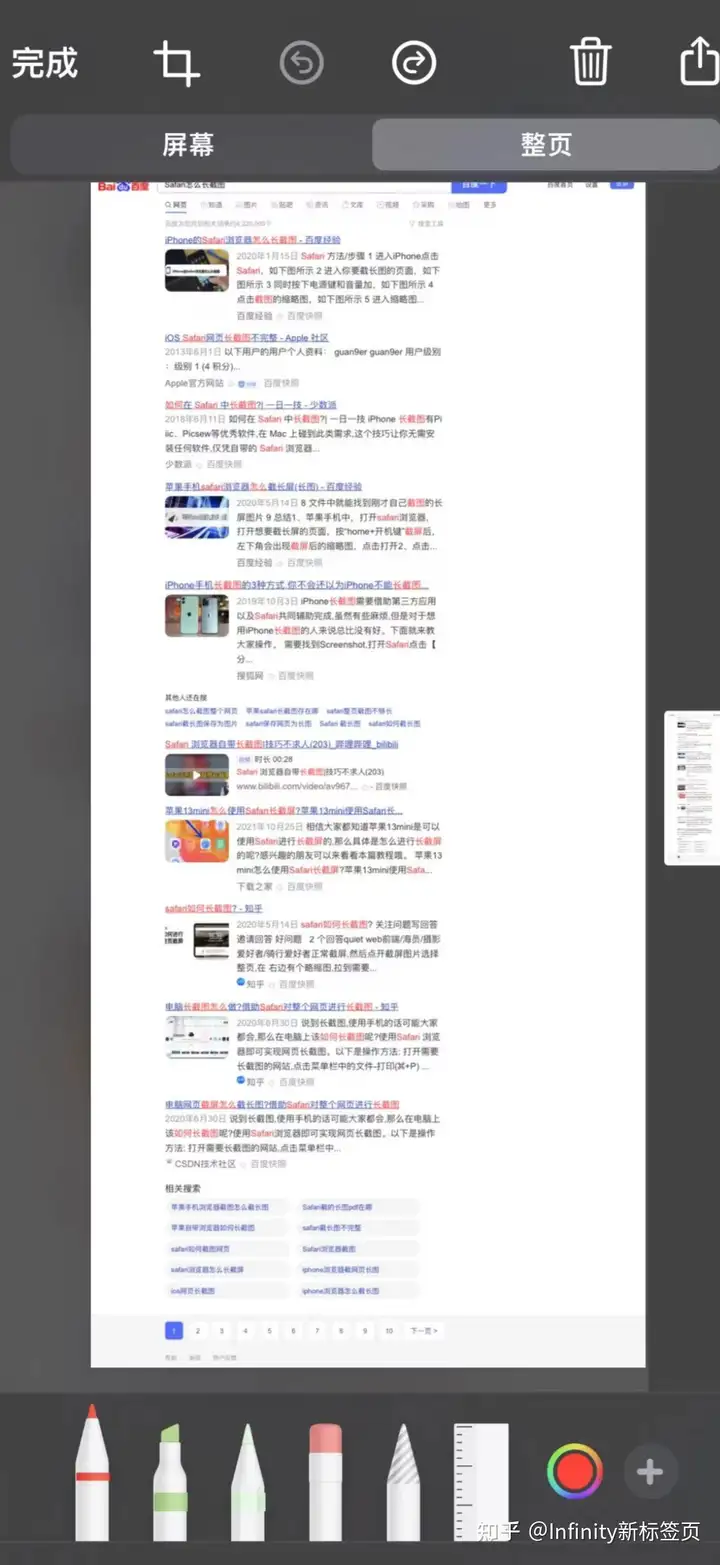Click the '电脑网页截屏怎么截长图' CSDN result title

282,1105
